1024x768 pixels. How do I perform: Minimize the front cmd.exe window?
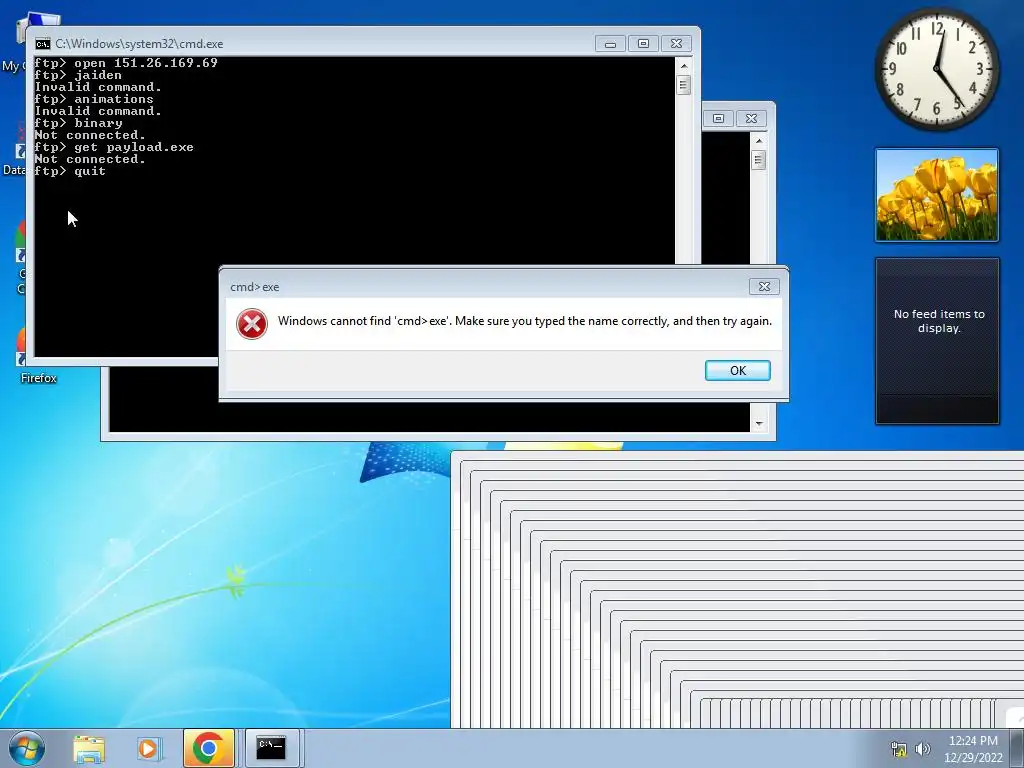pos(610,44)
